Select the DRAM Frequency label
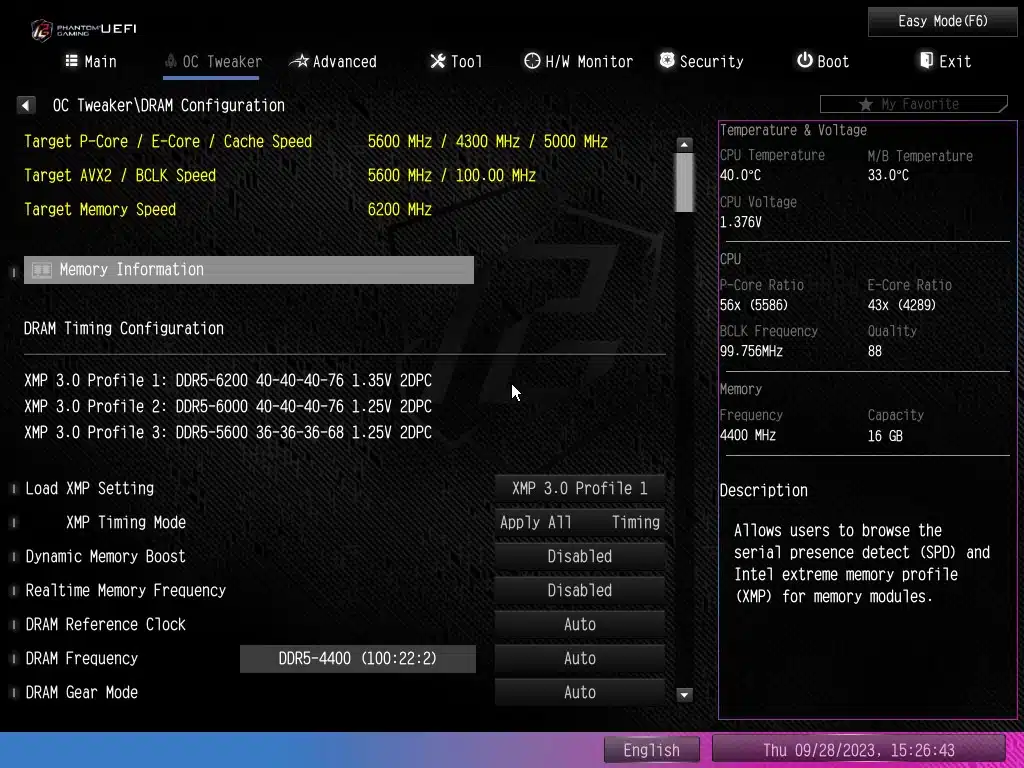Viewport: 1024px width, 768px height. pos(82,658)
